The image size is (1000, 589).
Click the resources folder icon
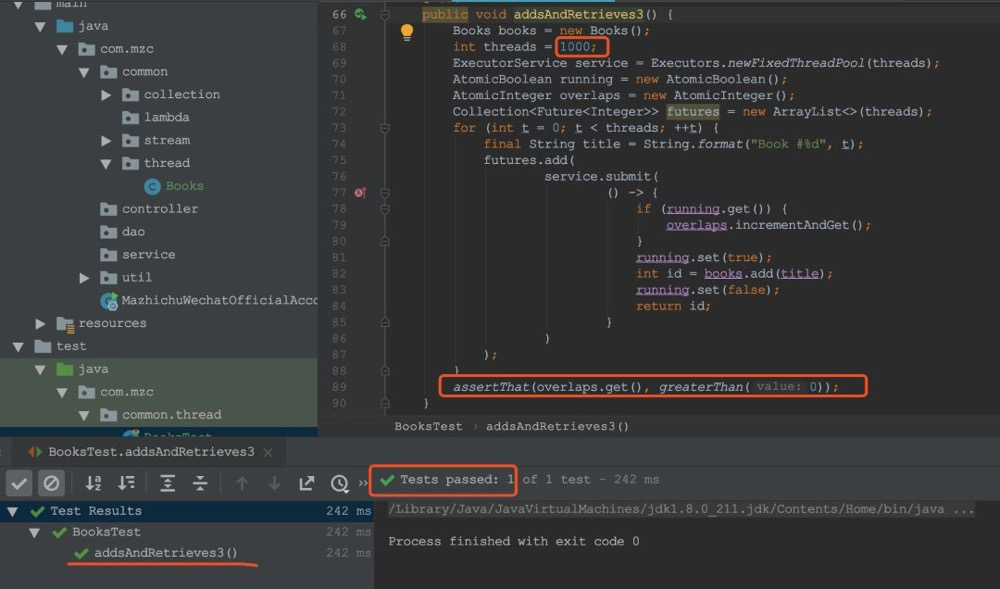point(65,324)
